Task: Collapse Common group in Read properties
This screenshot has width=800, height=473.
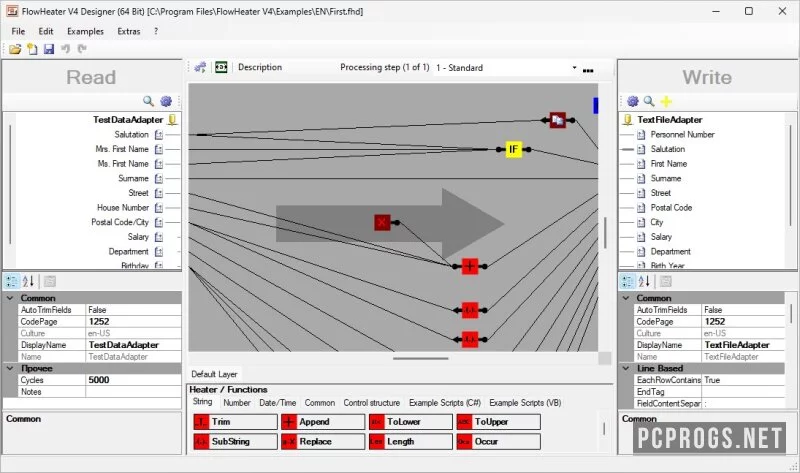Action: coord(10,297)
